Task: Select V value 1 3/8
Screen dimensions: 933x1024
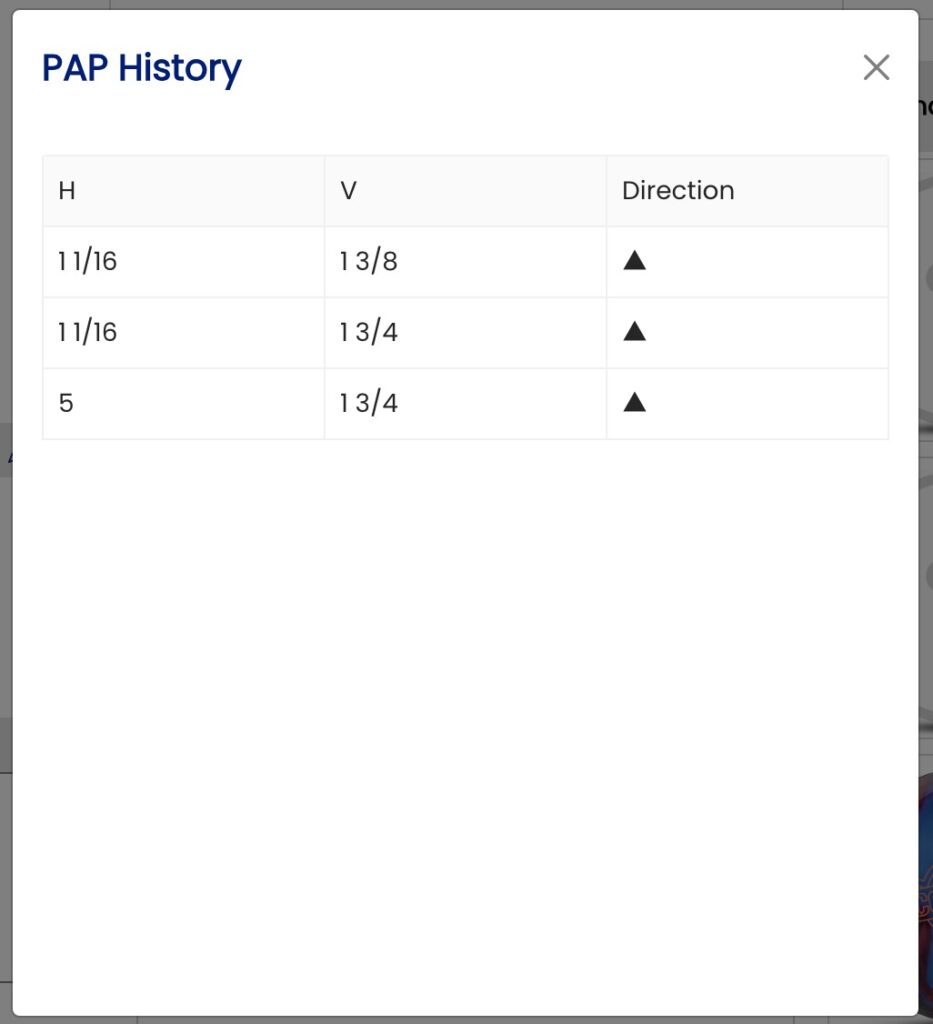Action: click(369, 262)
